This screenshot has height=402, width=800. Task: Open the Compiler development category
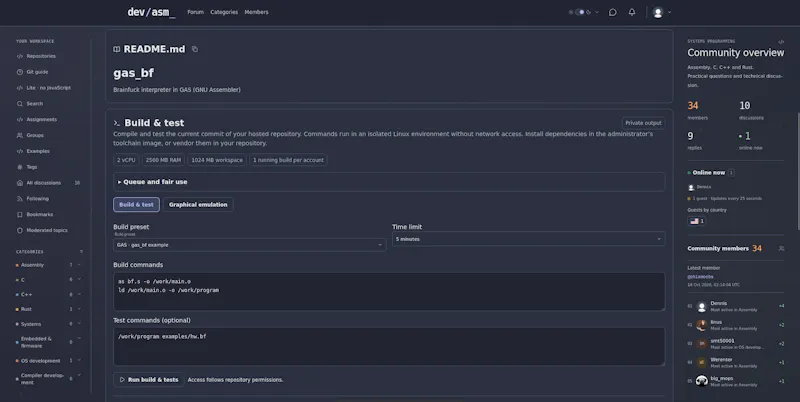(42, 379)
